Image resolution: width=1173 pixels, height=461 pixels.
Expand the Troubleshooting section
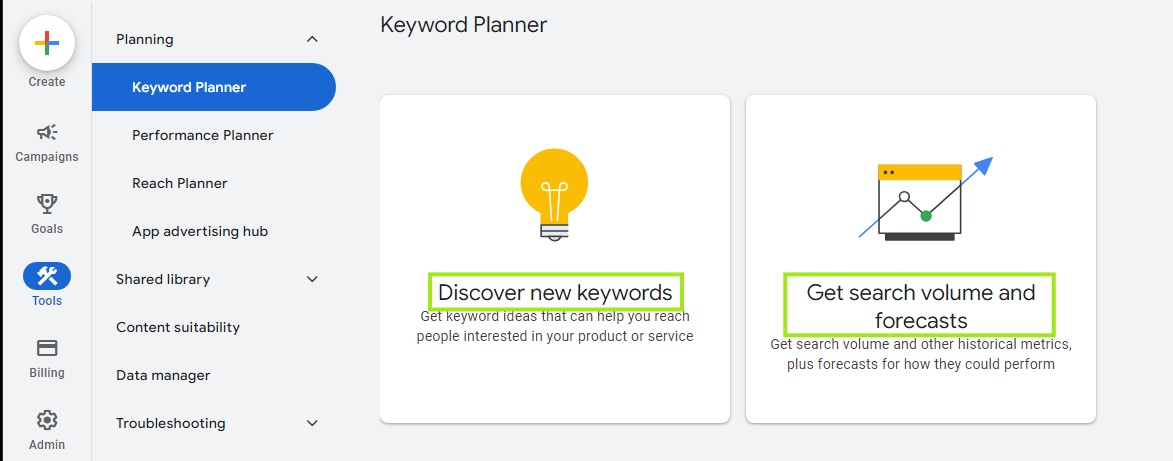[313, 423]
